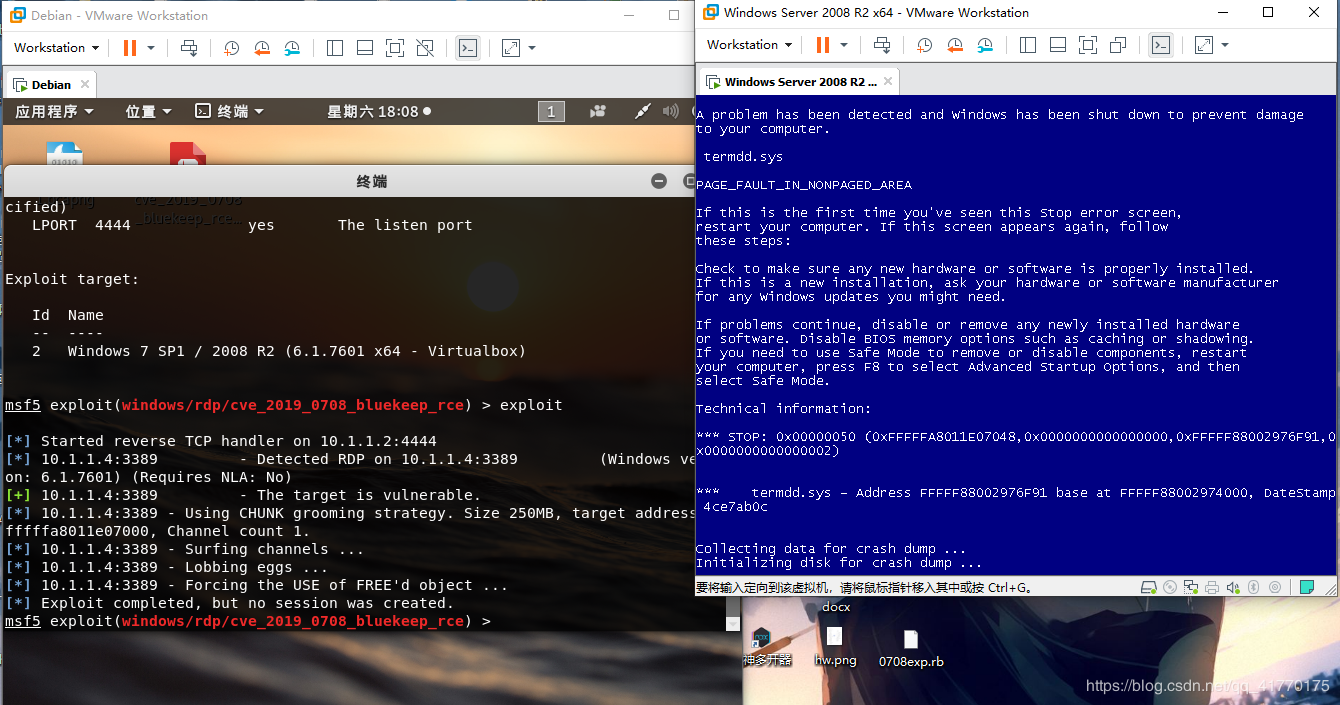Select the hw.png desktop file
Image resolution: width=1340 pixels, height=705 pixels.
[835, 647]
